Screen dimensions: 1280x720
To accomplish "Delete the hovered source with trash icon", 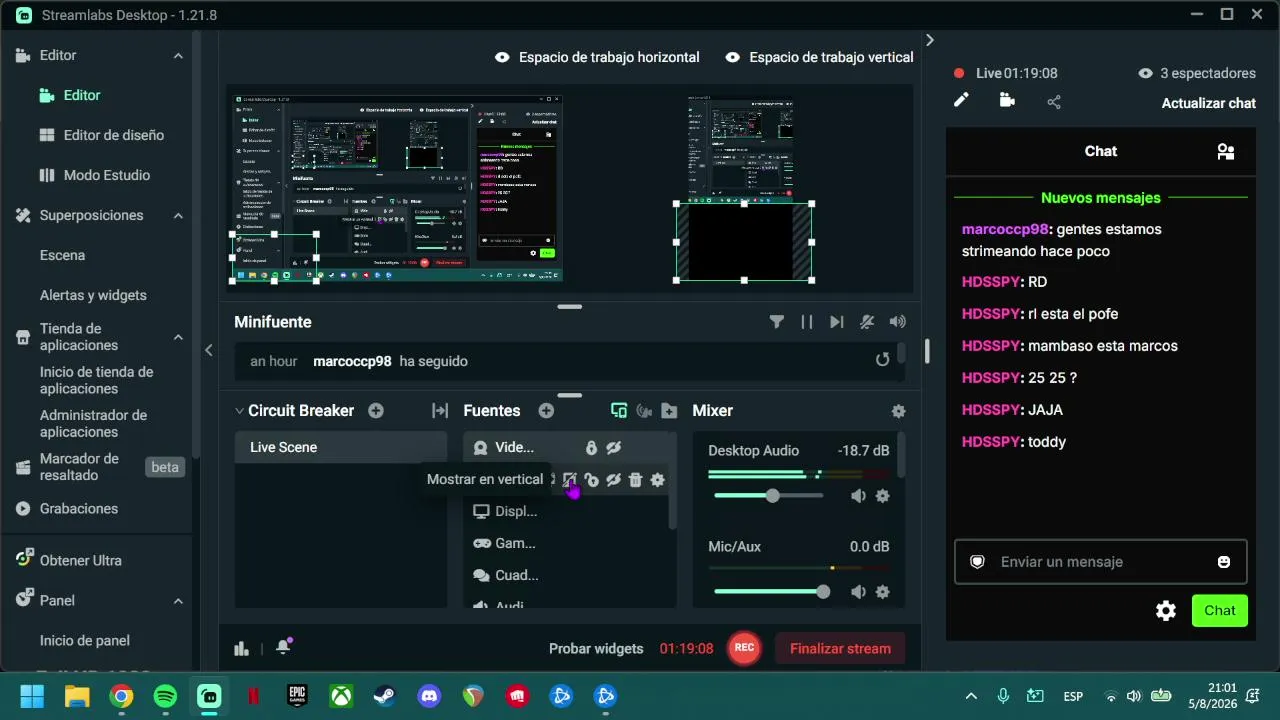I will coord(636,480).
